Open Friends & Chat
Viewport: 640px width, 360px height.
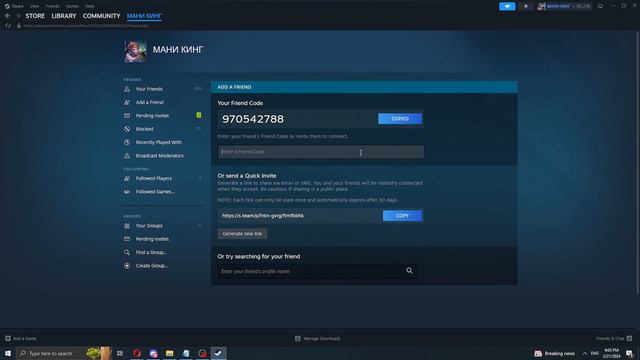pos(614,338)
